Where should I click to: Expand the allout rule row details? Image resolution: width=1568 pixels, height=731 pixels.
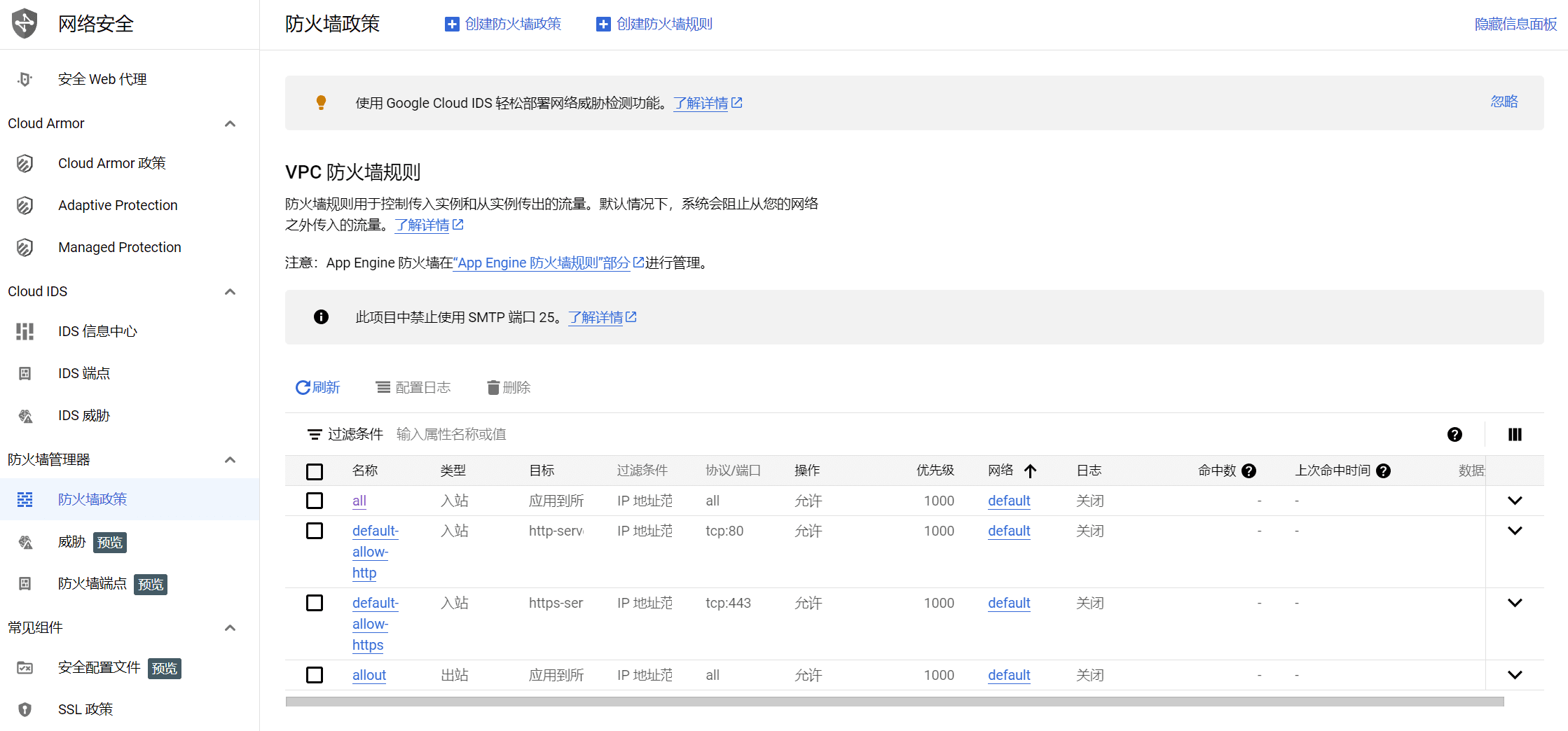pos(1515,674)
